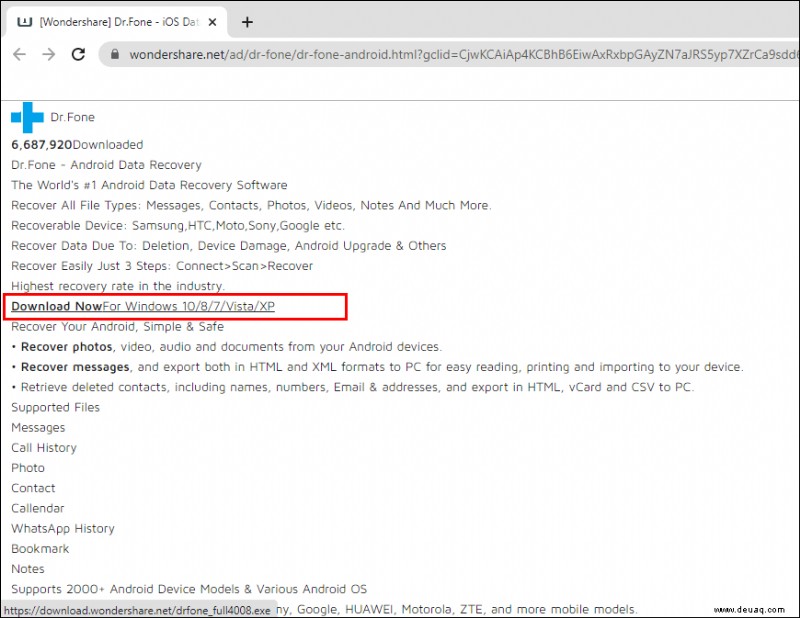
Task: Click 'Call History' in the supported files list
Action: (44, 448)
